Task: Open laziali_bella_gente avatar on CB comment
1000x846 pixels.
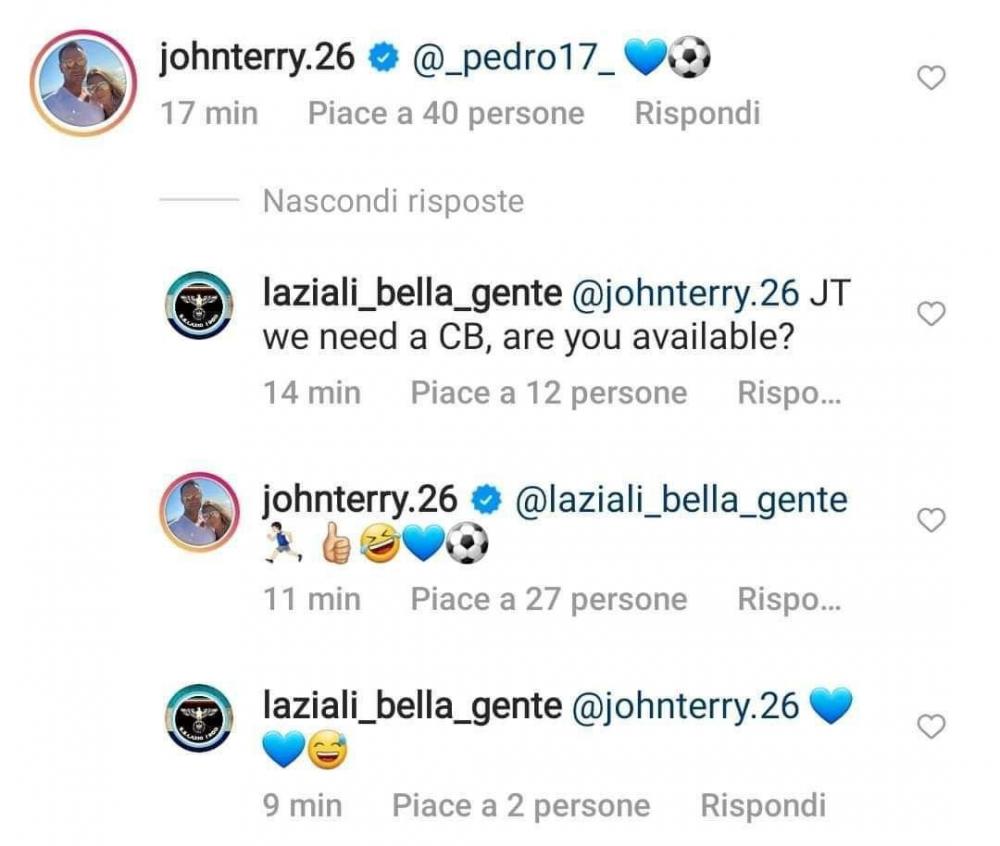Action: (x=200, y=305)
